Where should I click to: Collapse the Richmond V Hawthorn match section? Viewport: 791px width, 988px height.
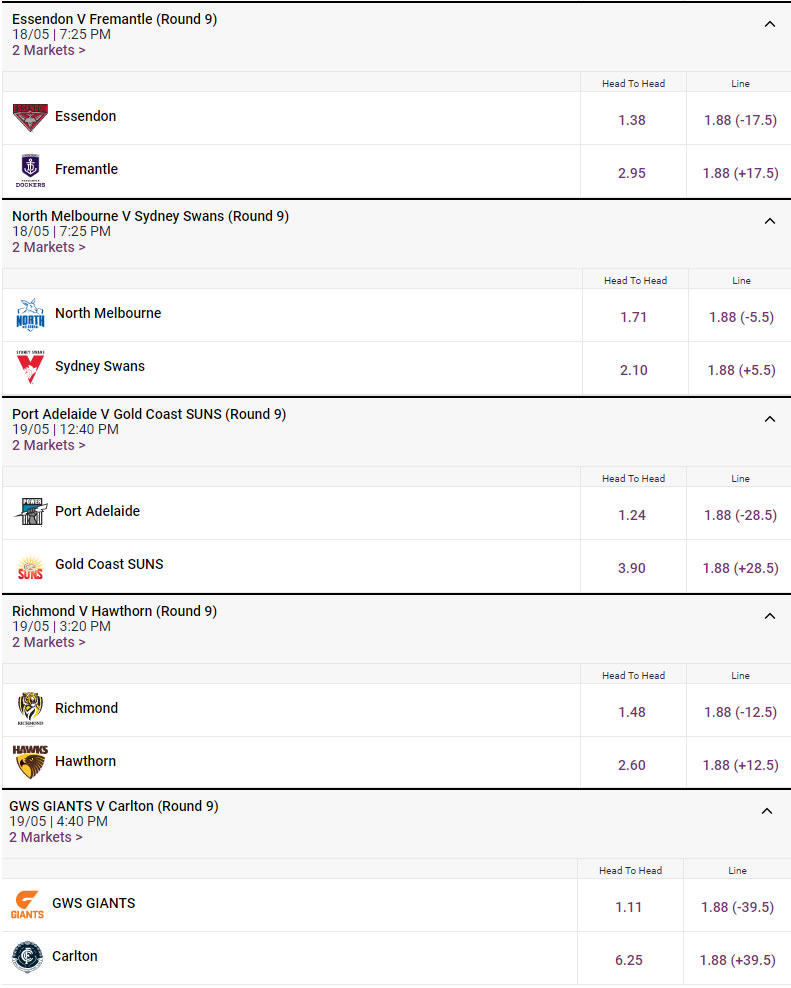pos(769,616)
